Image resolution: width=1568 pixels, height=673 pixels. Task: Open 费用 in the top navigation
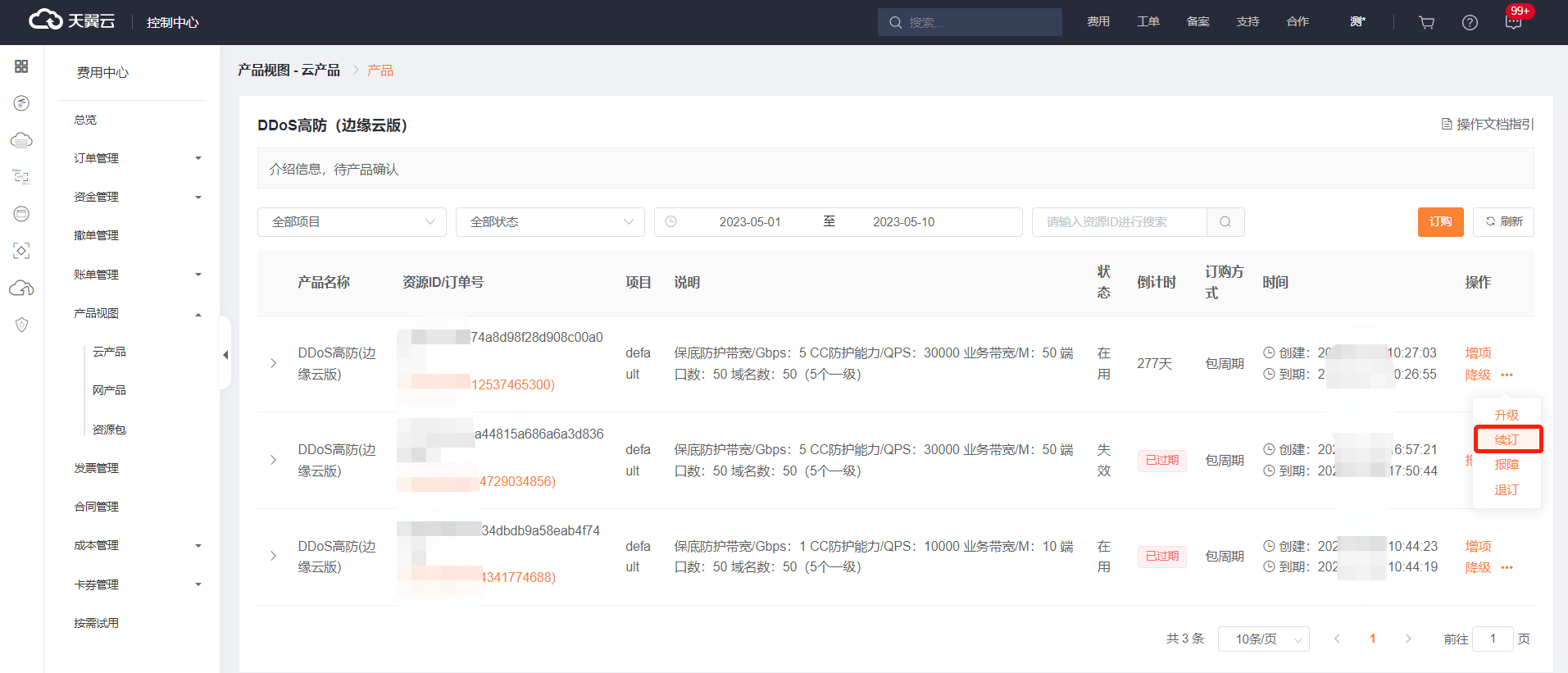[1098, 21]
